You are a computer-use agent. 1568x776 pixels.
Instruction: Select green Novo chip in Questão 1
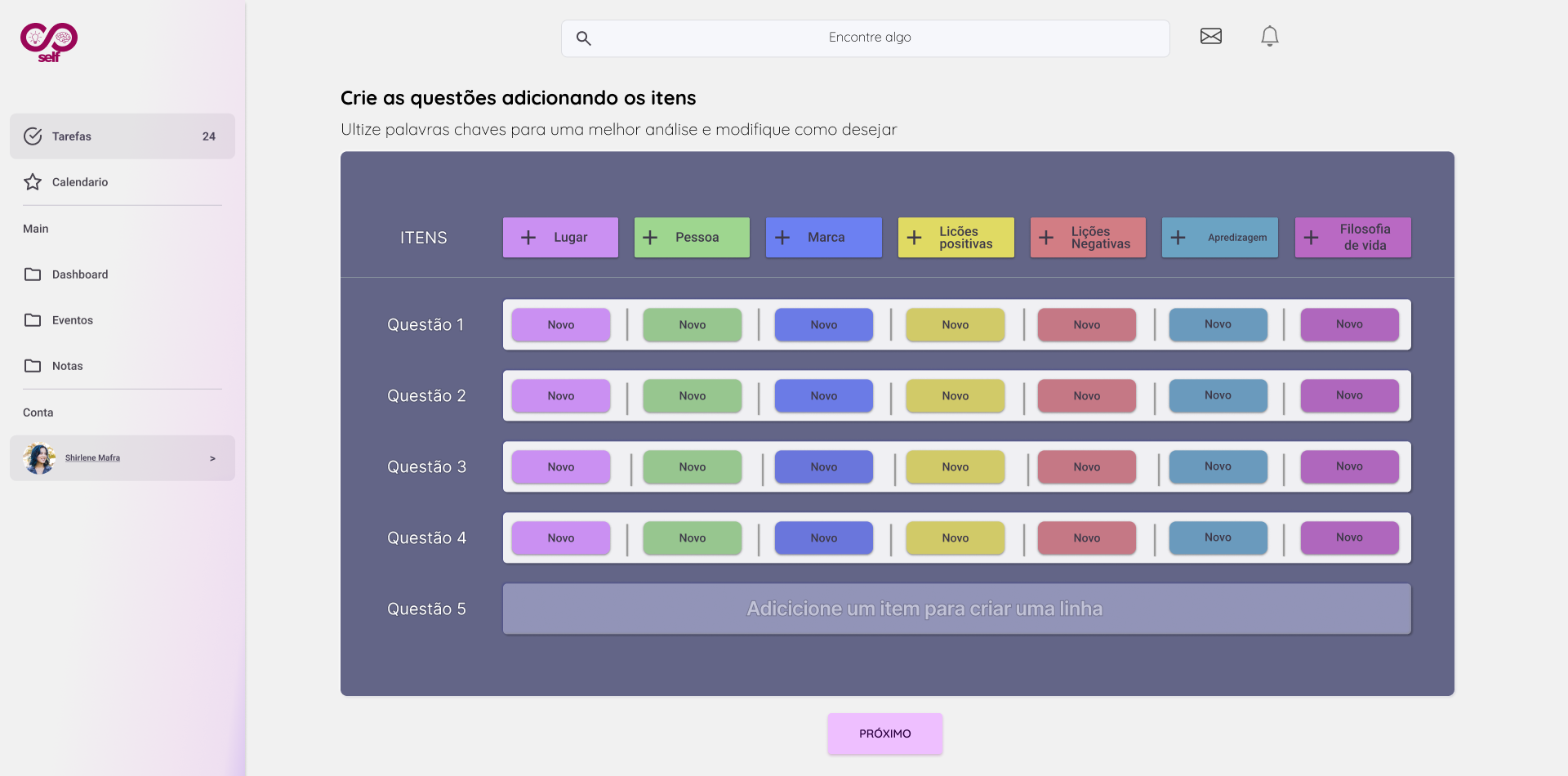tap(693, 324)
